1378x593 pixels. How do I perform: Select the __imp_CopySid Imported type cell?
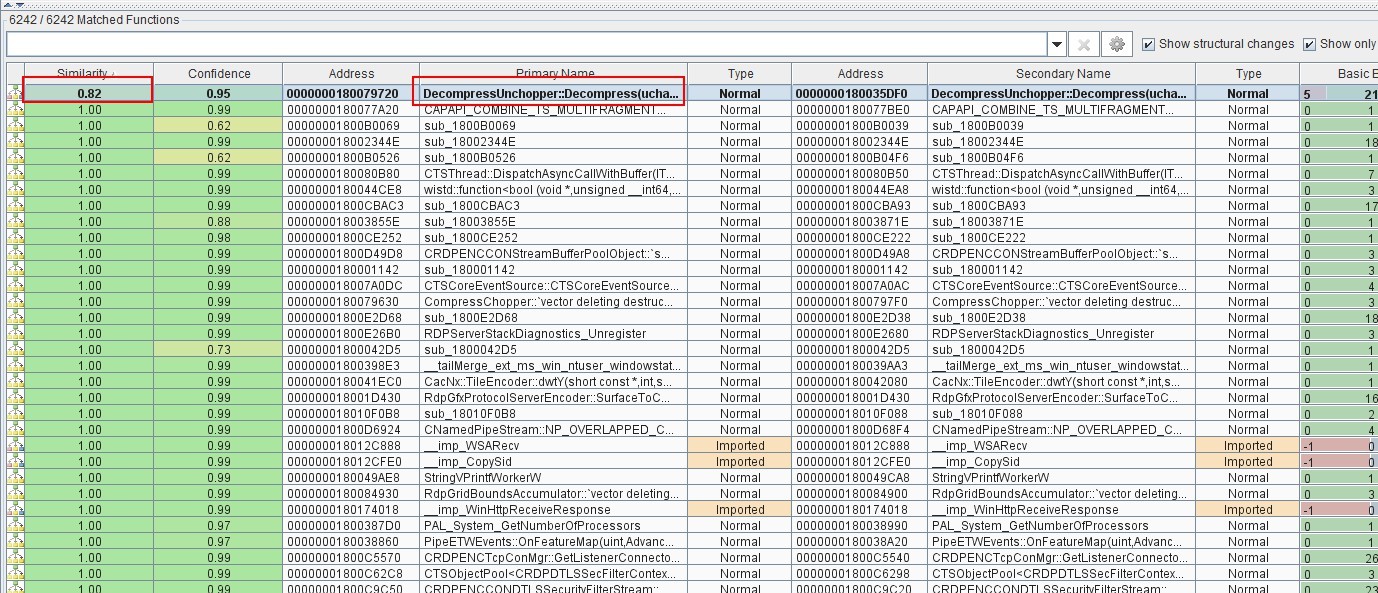tap(740, 462)
